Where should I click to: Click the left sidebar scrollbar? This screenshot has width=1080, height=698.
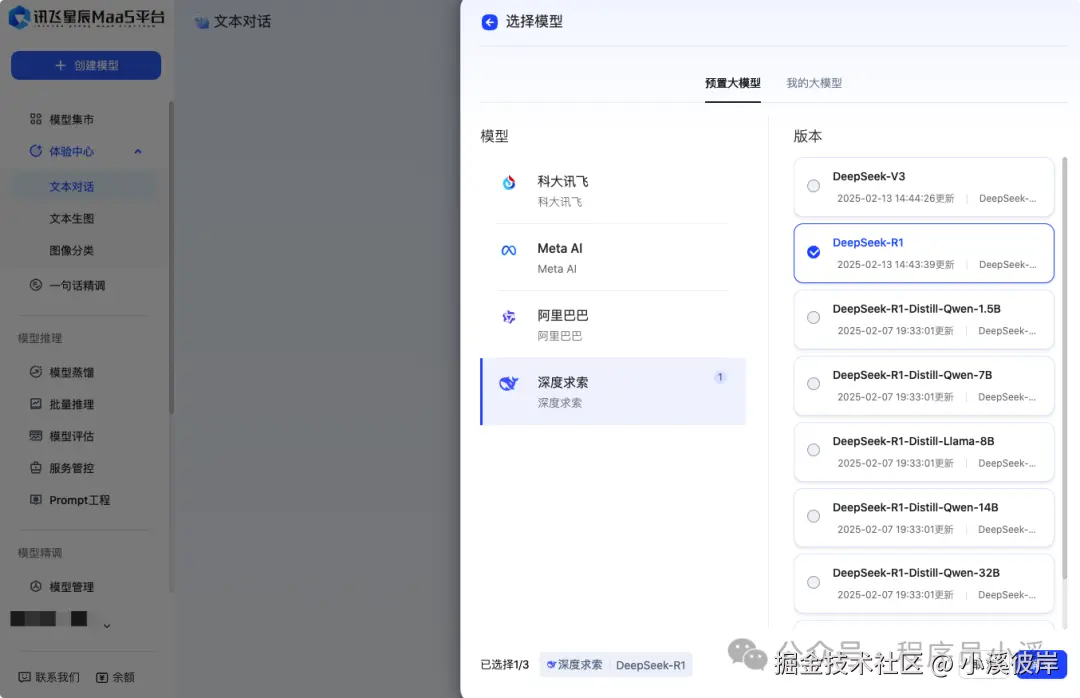(171, 258)
